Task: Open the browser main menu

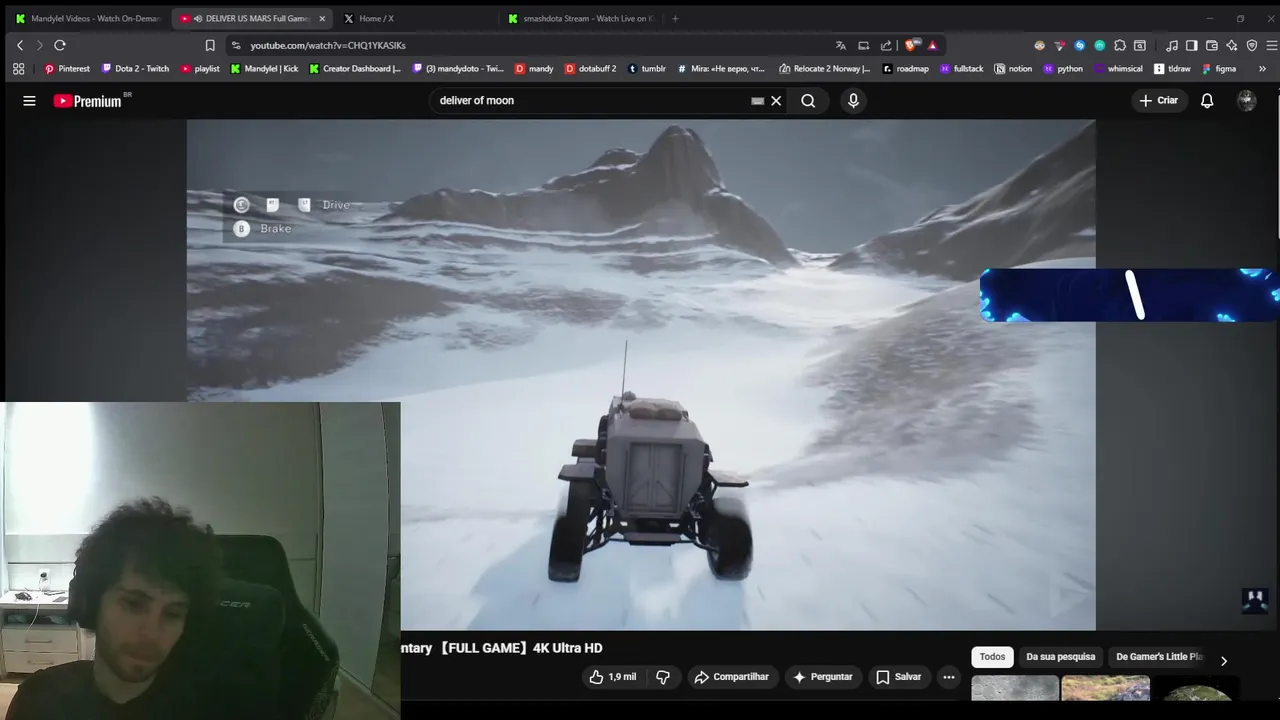Action: [x=1272, y=45]
